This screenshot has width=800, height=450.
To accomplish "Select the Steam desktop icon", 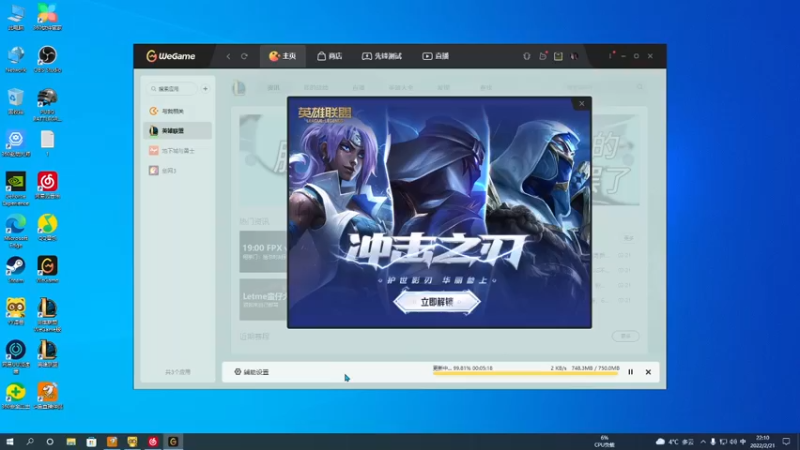I will click(x=16, y=270).
